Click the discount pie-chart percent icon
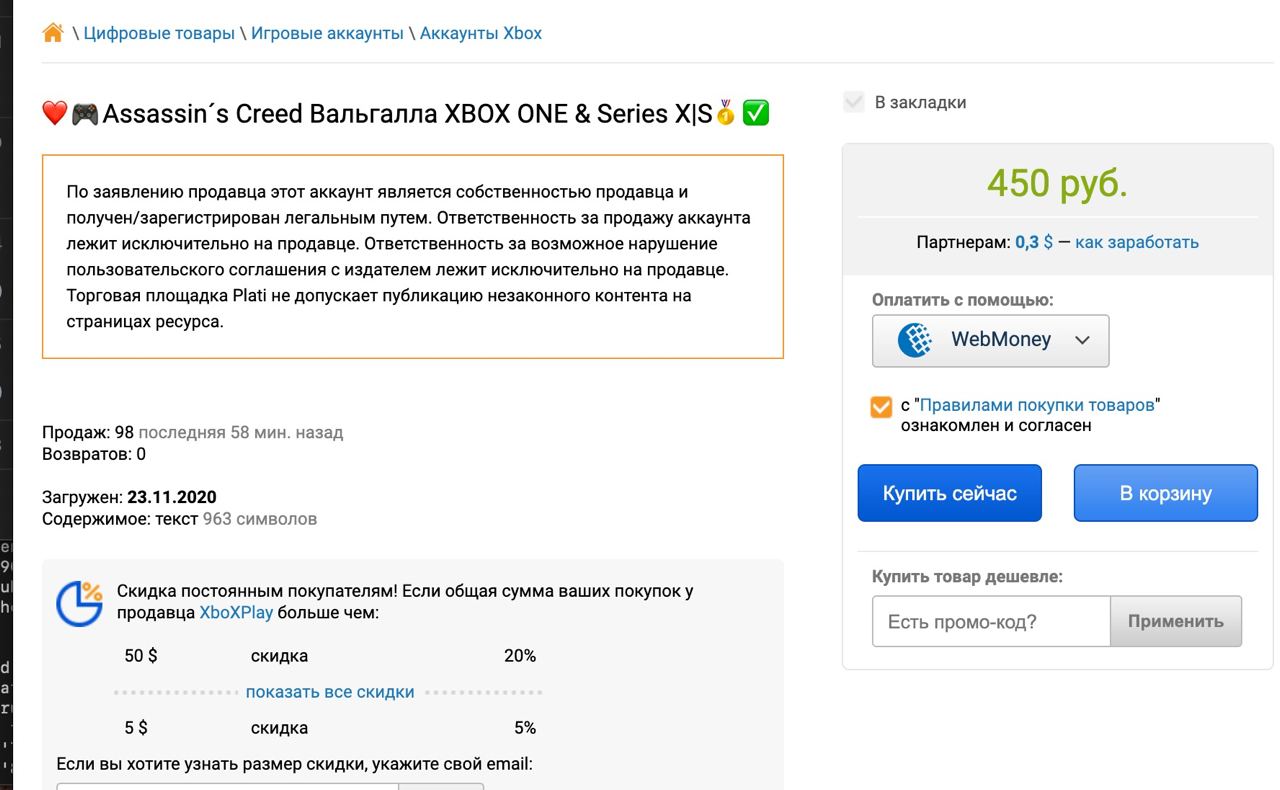 pyautogui.click(x=79, y=603)
